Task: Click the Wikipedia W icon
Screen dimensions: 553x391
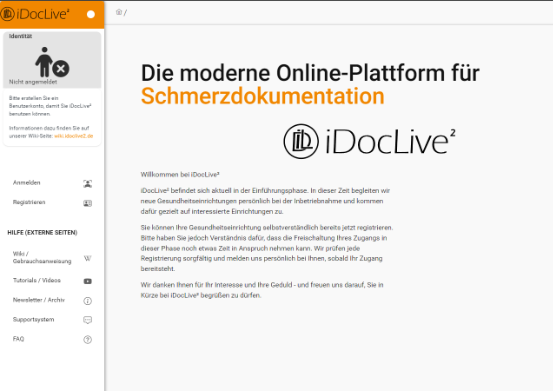Action: 87,258
